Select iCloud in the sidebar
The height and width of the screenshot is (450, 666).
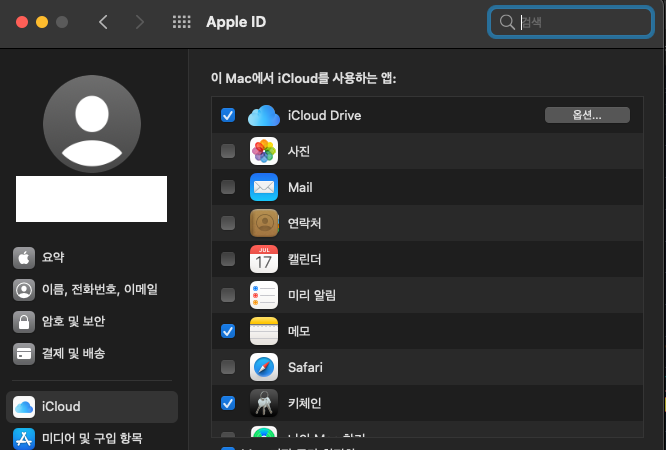pos(92,407)
